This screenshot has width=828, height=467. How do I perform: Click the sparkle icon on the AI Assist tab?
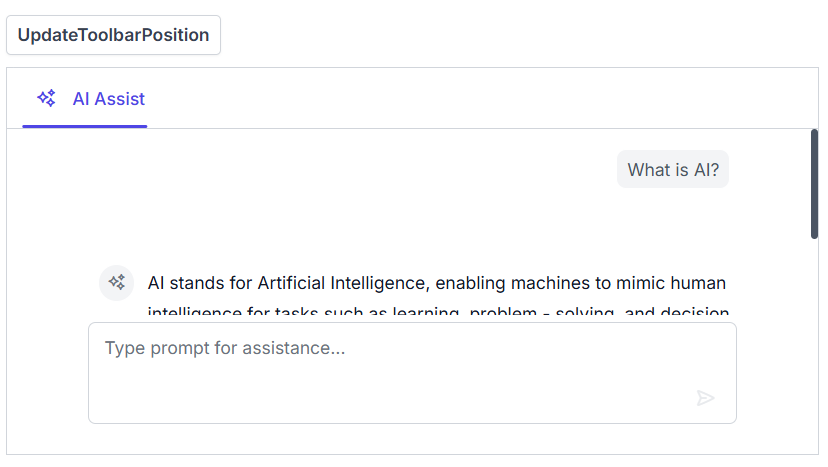pos(46,98)
